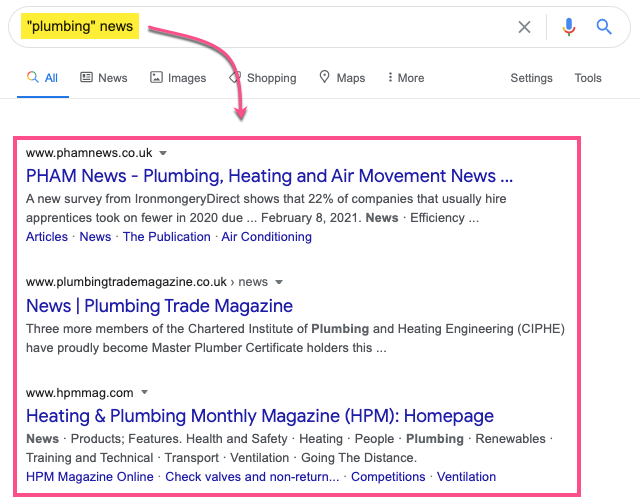Viewport: 640px width, 502px height.
Task: Expand the arrow next to plumbingtrademagazine.co.uk
Action: [279, 282]
